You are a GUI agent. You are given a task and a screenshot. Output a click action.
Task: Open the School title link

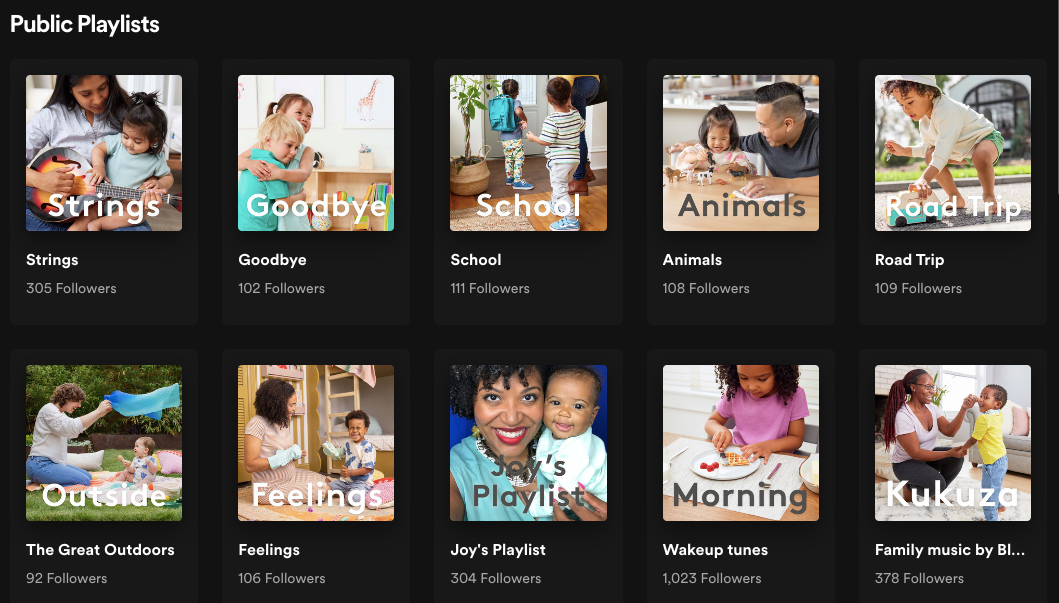[x=475, y=260]
